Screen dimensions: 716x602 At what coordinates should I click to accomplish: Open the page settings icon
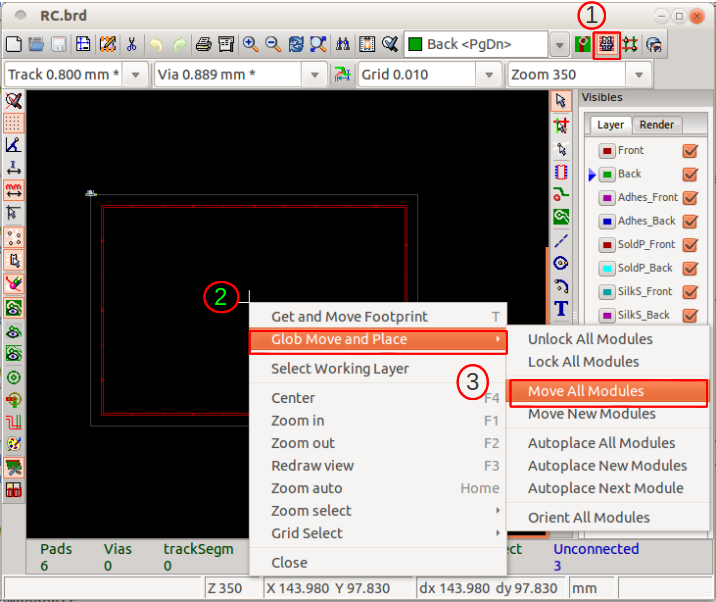(83, 44)
